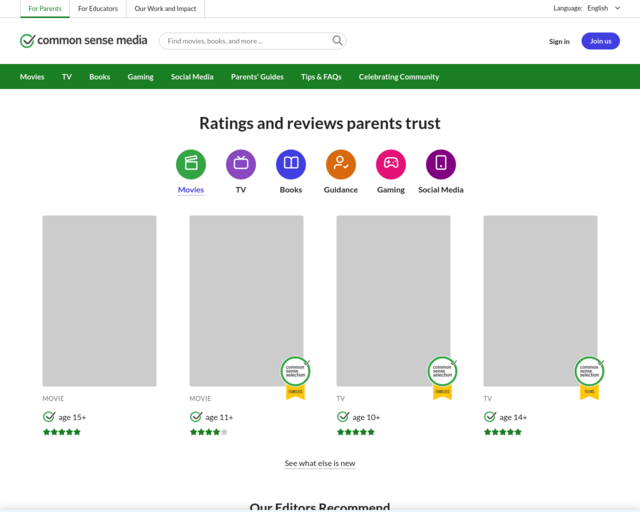640x512 pixels.
Task: Open the age 15+ movie poster thumbnail
Action: [99, 301]
